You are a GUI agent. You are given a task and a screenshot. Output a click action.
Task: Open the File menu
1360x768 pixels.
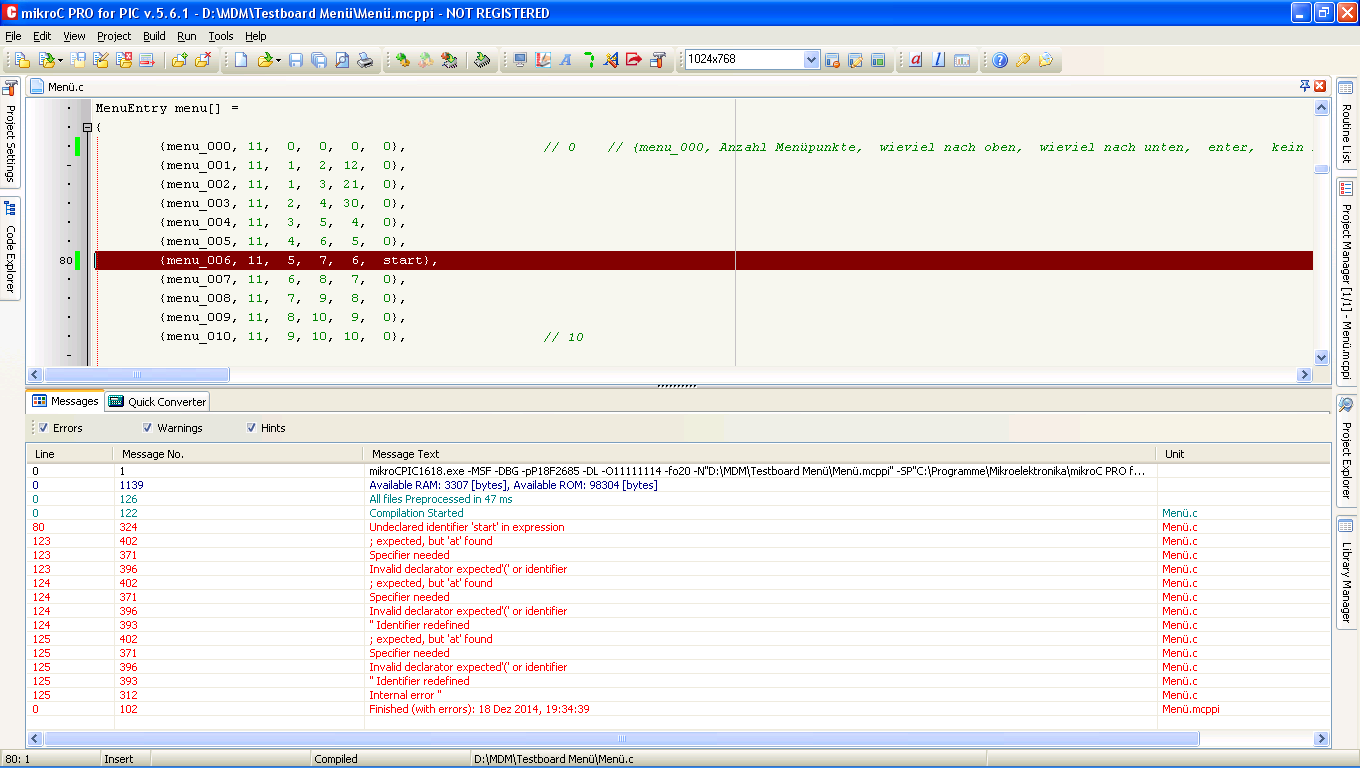point(13,36)
